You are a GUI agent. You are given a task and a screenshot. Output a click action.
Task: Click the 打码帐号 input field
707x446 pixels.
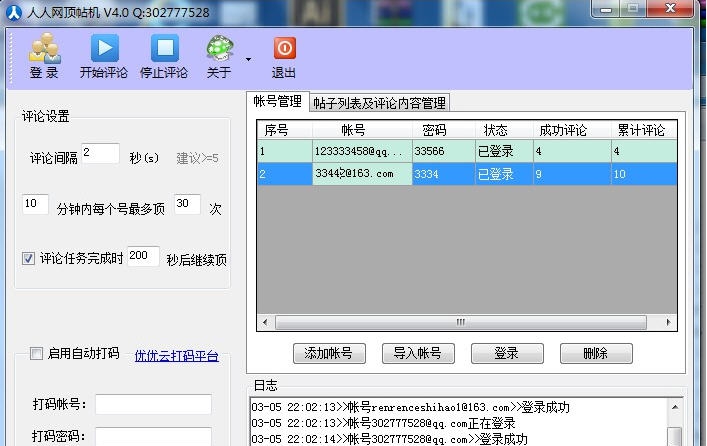153,404
